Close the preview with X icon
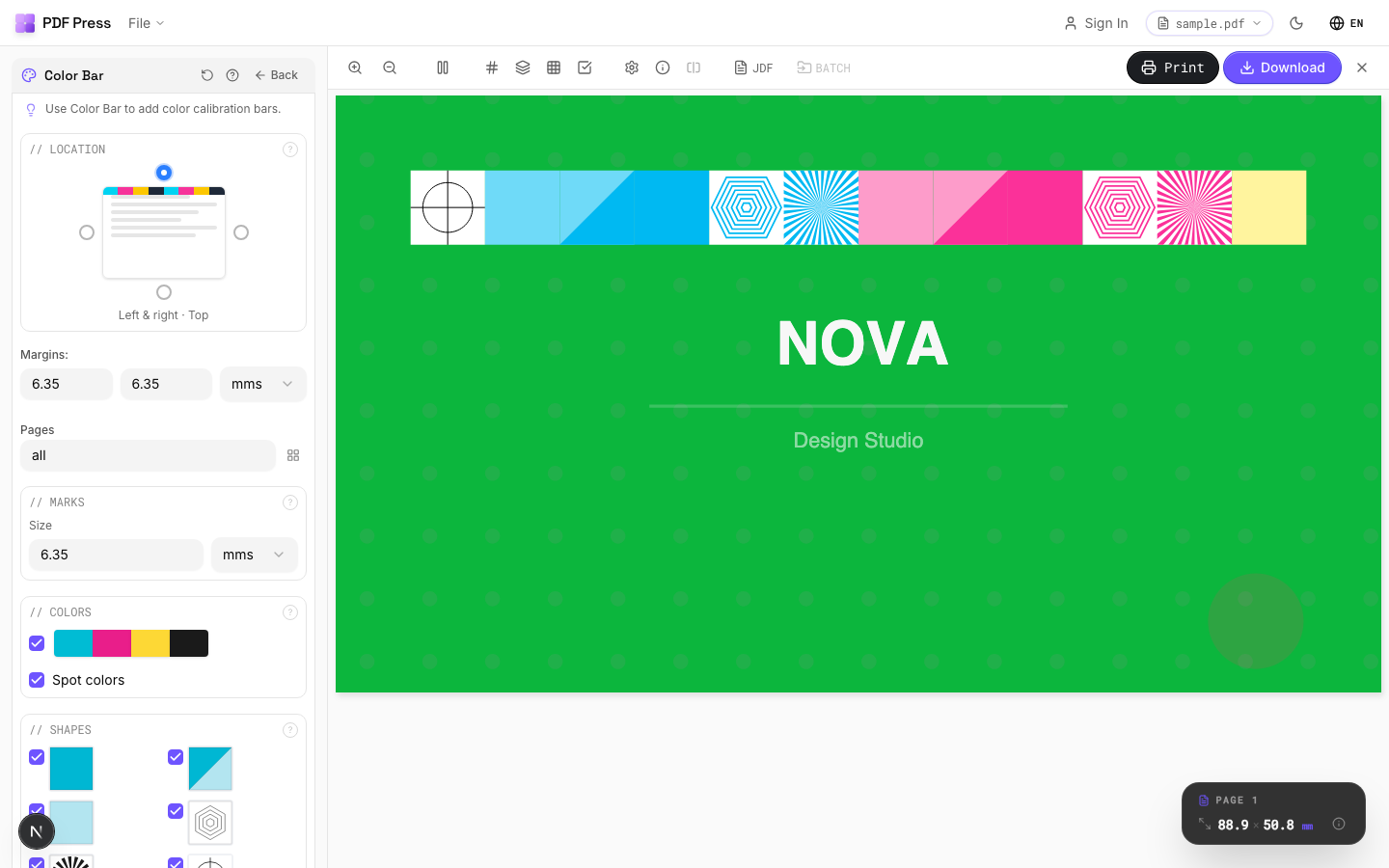 pos(1362,68)
